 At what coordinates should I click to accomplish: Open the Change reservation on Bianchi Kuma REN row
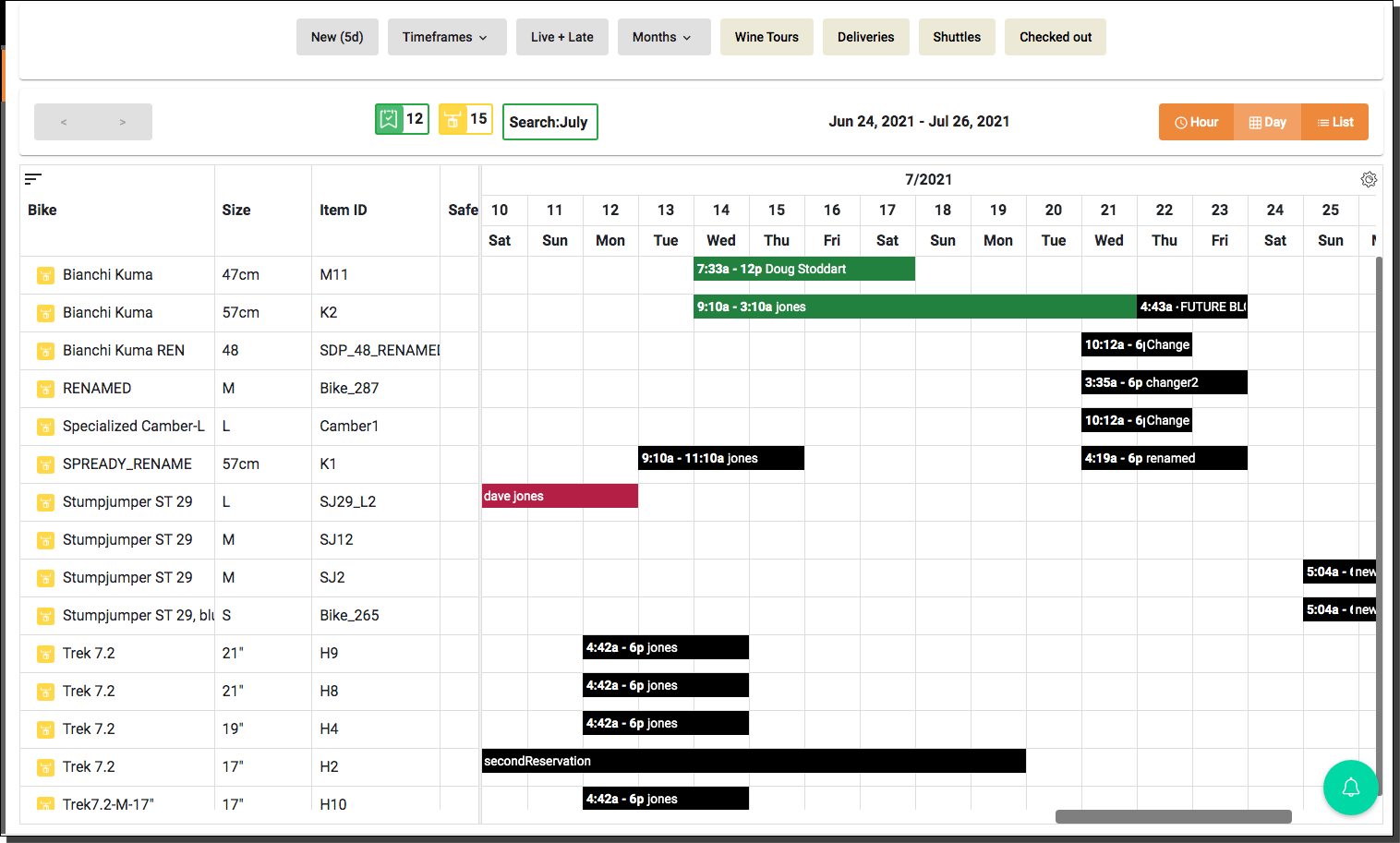(1137, 344)
